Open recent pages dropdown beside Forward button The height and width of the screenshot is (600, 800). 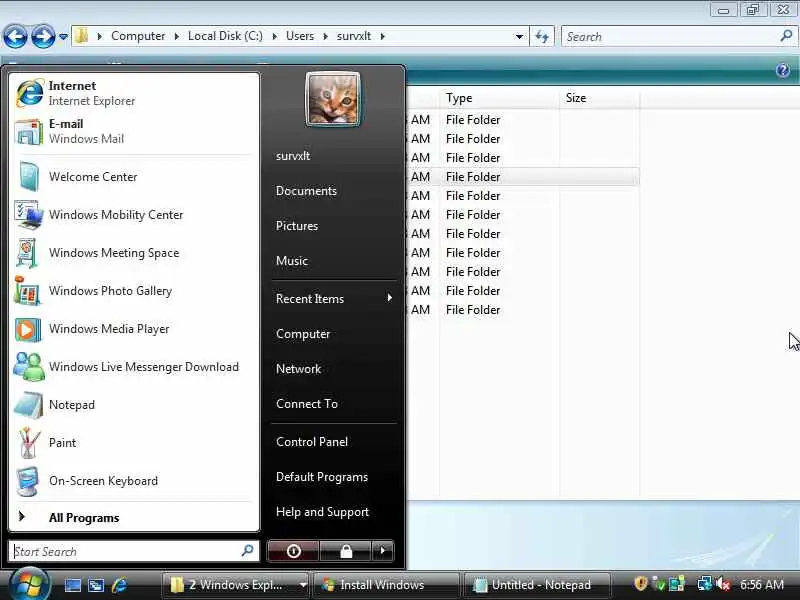pos(63,37)
